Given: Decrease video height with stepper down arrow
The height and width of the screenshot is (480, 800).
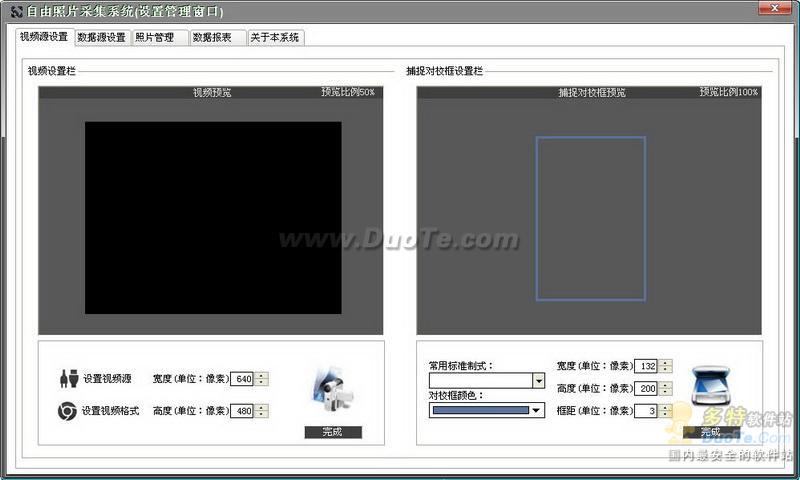Looking at the screenshot, I should [261, 415].
